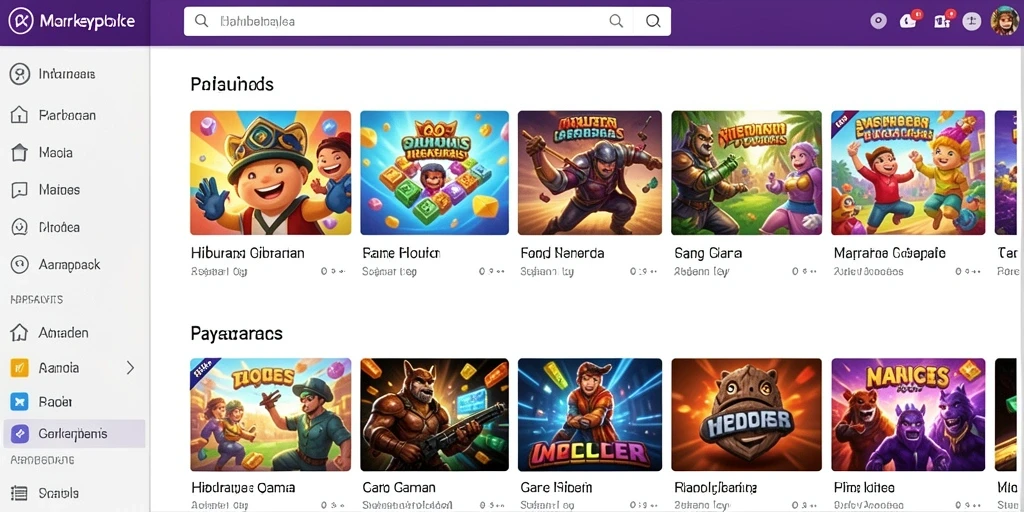Screen dimensions: 1024x512
Task: Click the circular disc icon in header
Action: [x=879, y=21]
